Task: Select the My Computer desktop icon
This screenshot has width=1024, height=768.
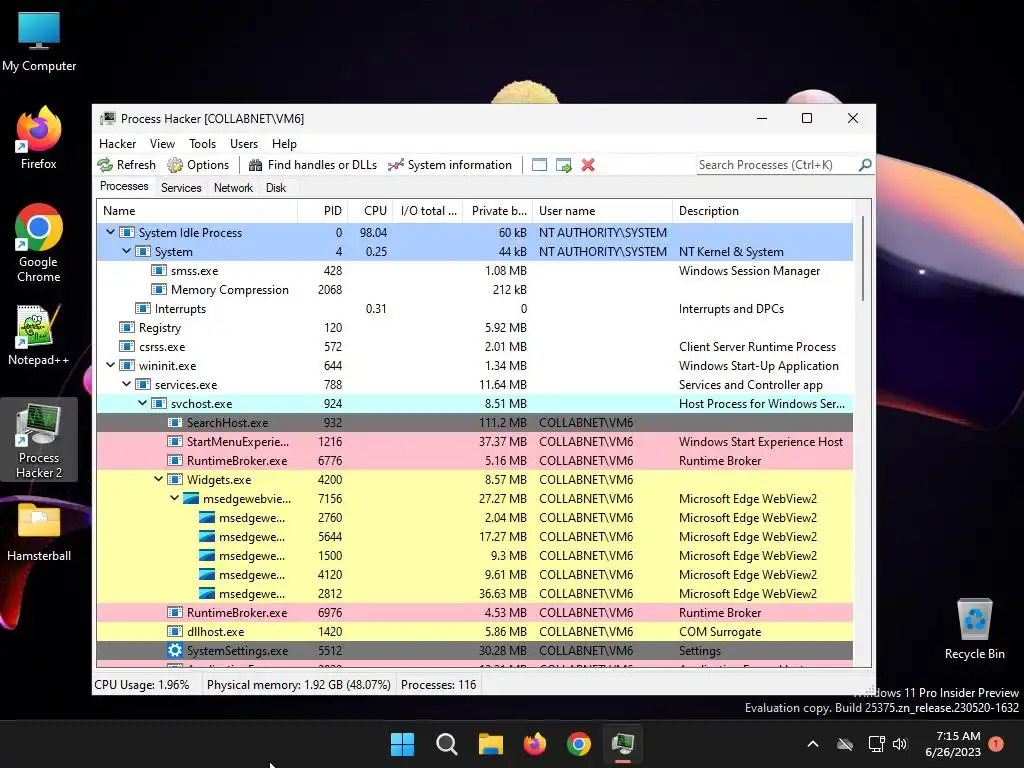Action: (x=39, y=41)
